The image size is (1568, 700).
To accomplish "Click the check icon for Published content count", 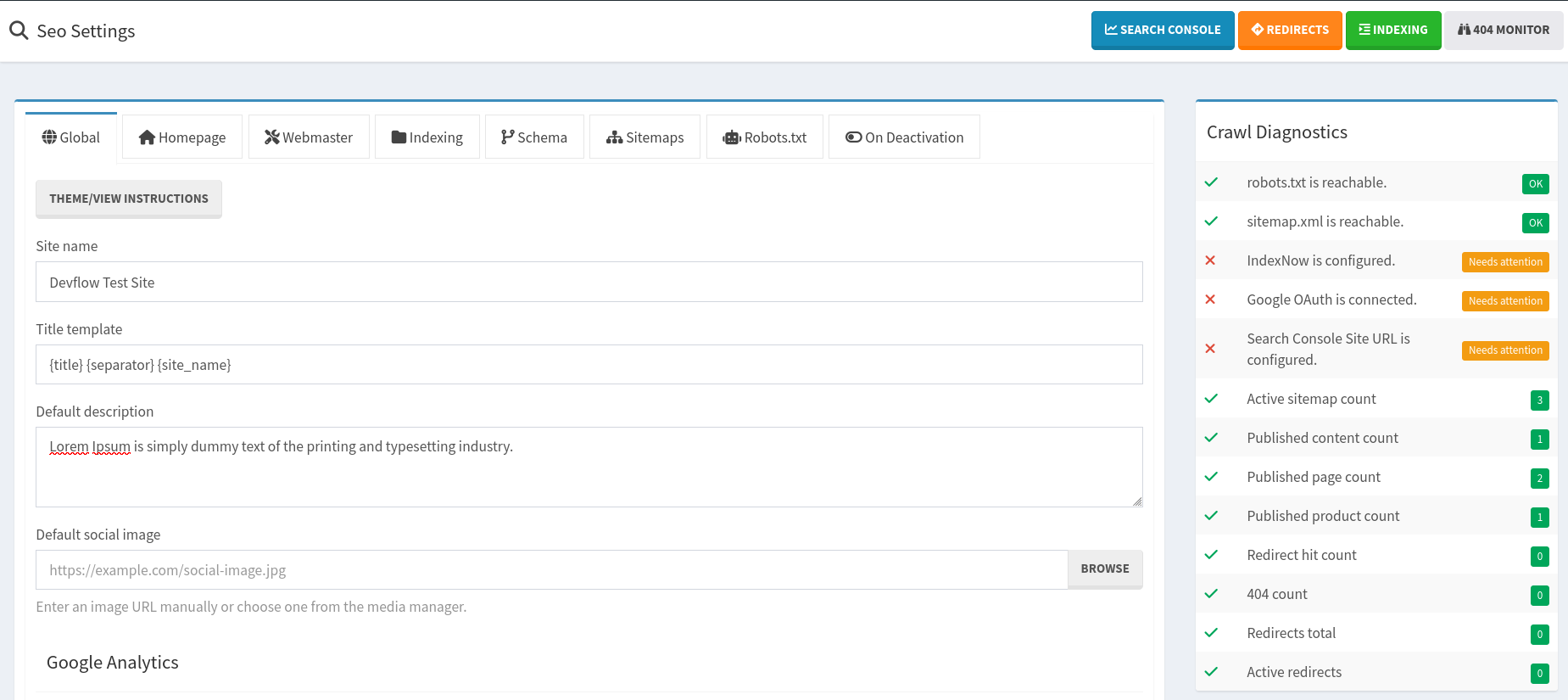I will 1211,438.
